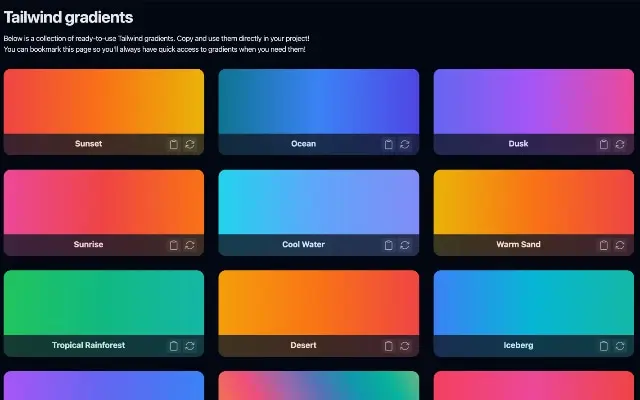The image size is (640, 400).
Task: Copy the Sunset gradient to clipboard
Action: [173, 144]
